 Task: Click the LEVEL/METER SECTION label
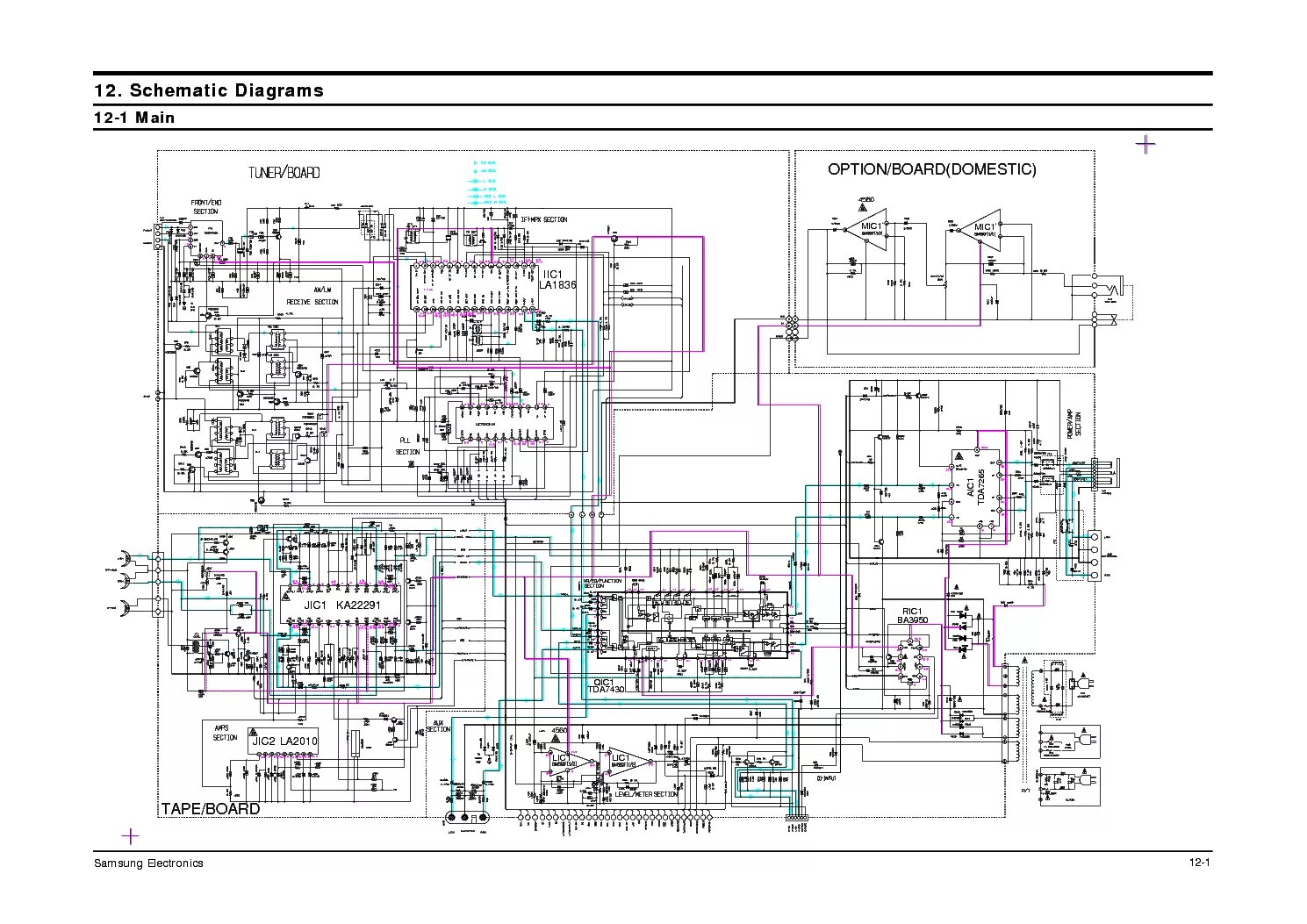tap(646, 794)
